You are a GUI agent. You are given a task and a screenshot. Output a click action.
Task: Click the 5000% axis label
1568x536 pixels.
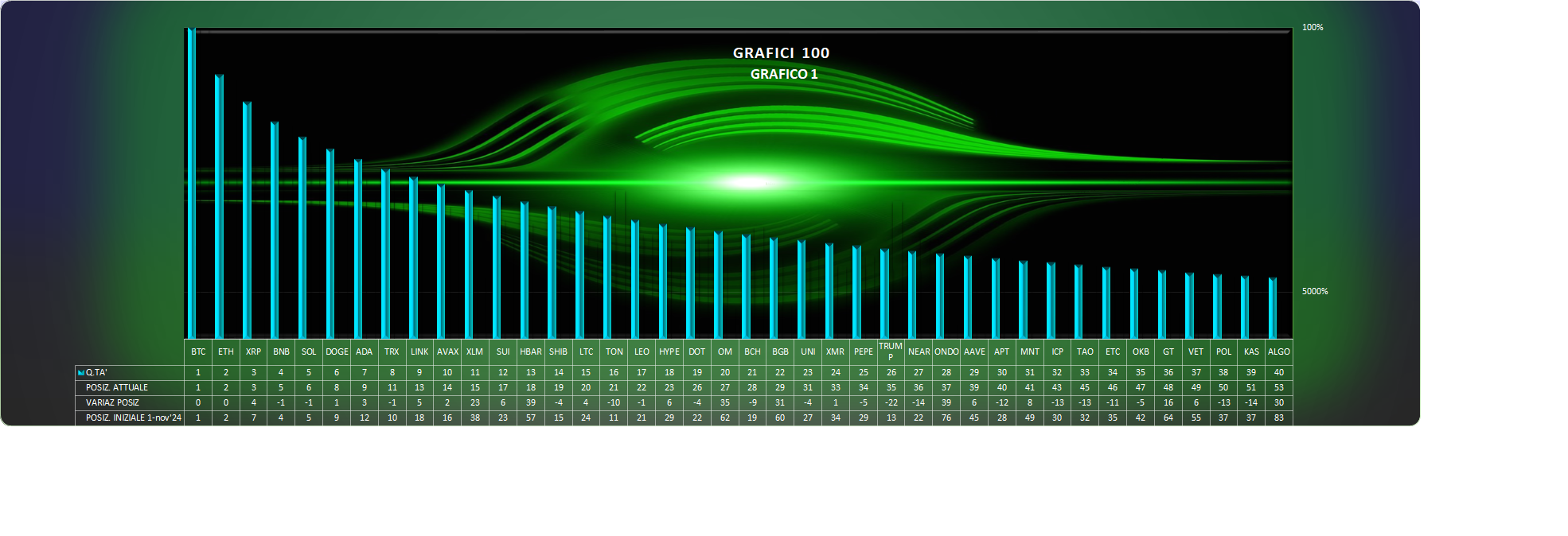pyautogui.click(x=1315, y=292)
